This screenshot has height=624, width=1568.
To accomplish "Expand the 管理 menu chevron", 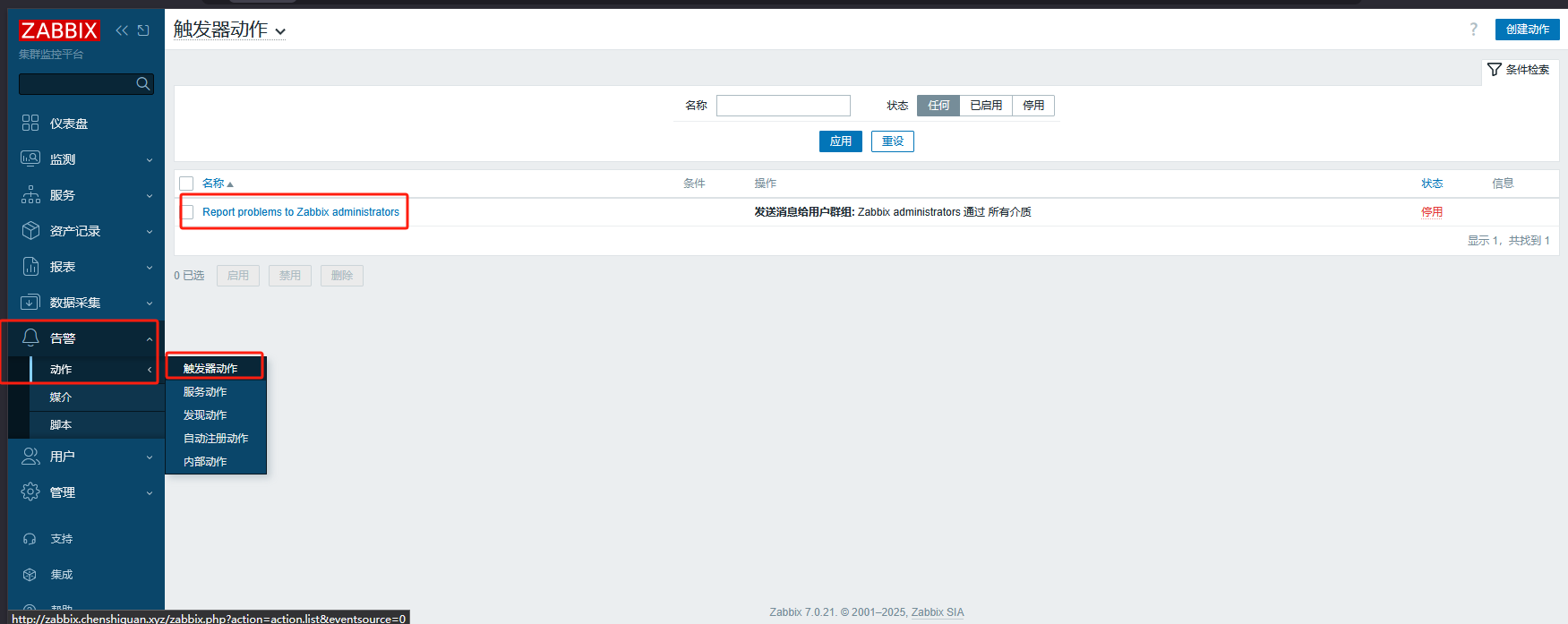I will pyautogui.click(x=150, y=493).
